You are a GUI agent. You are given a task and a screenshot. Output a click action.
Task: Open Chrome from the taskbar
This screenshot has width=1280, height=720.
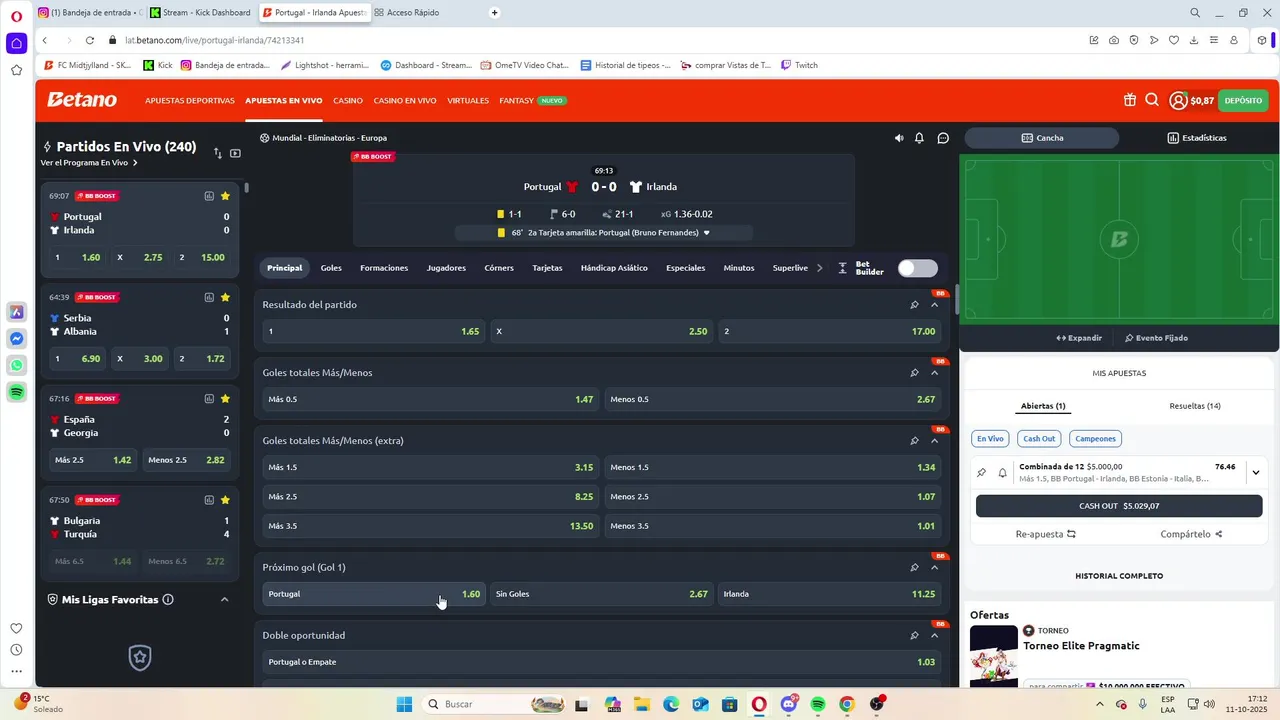coord(847,704)
